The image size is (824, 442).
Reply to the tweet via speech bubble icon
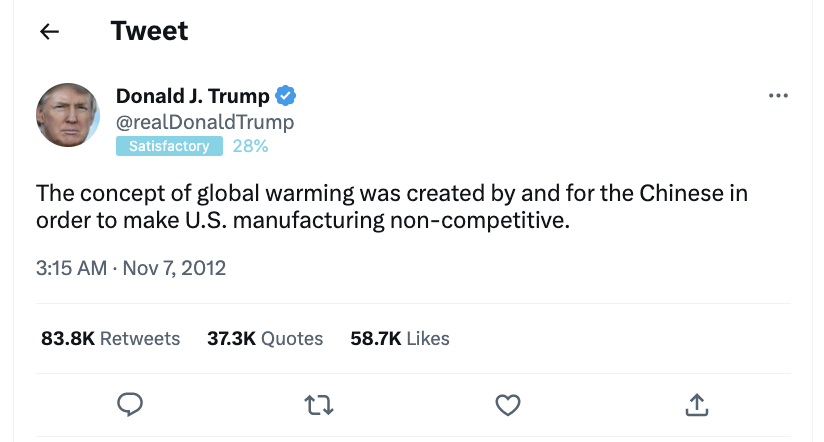130,404
